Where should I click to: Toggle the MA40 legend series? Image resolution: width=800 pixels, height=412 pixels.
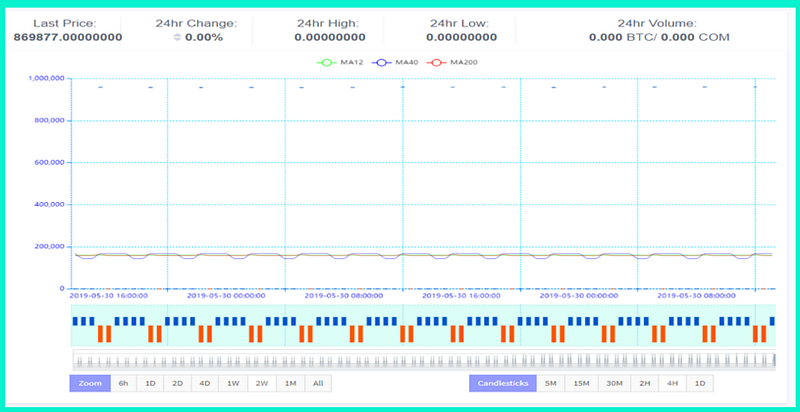(x=395, y=63)
